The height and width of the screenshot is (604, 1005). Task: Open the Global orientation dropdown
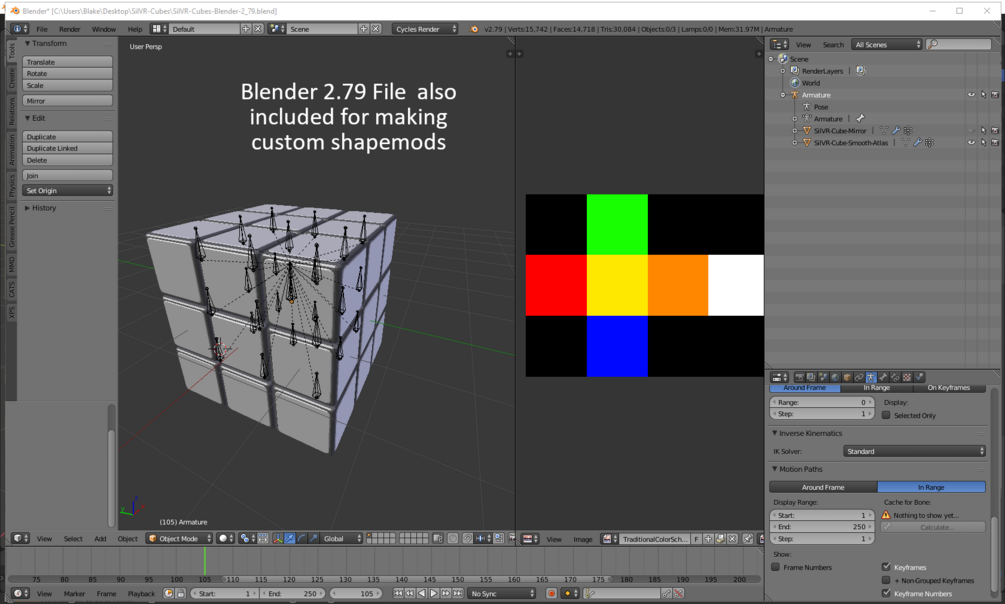pos(342,539)
